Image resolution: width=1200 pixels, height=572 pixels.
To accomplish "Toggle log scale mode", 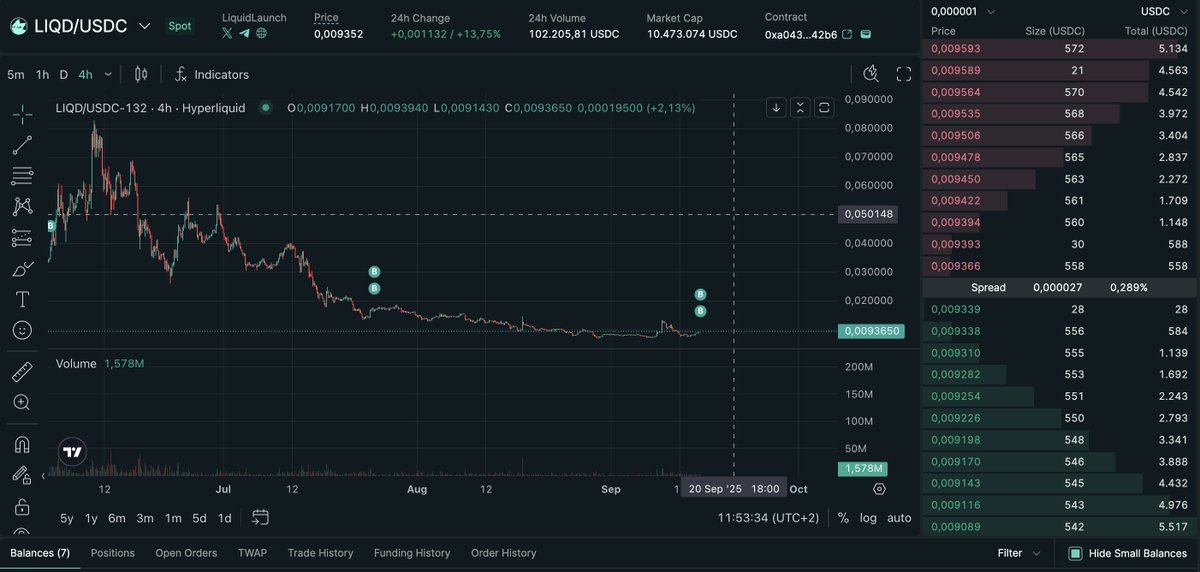I will point(868,518).
